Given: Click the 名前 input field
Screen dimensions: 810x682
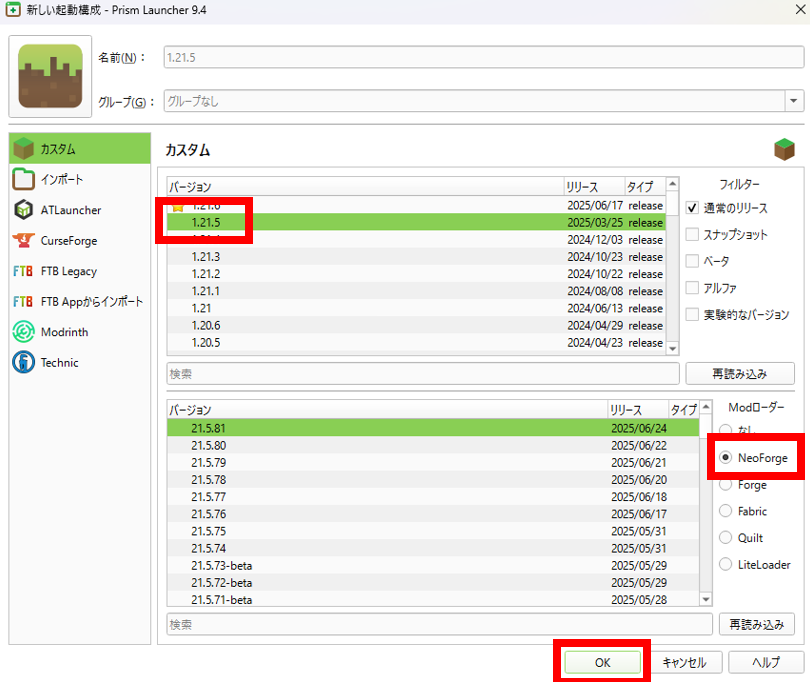Looking at the screenshot, I should (484, 57).
